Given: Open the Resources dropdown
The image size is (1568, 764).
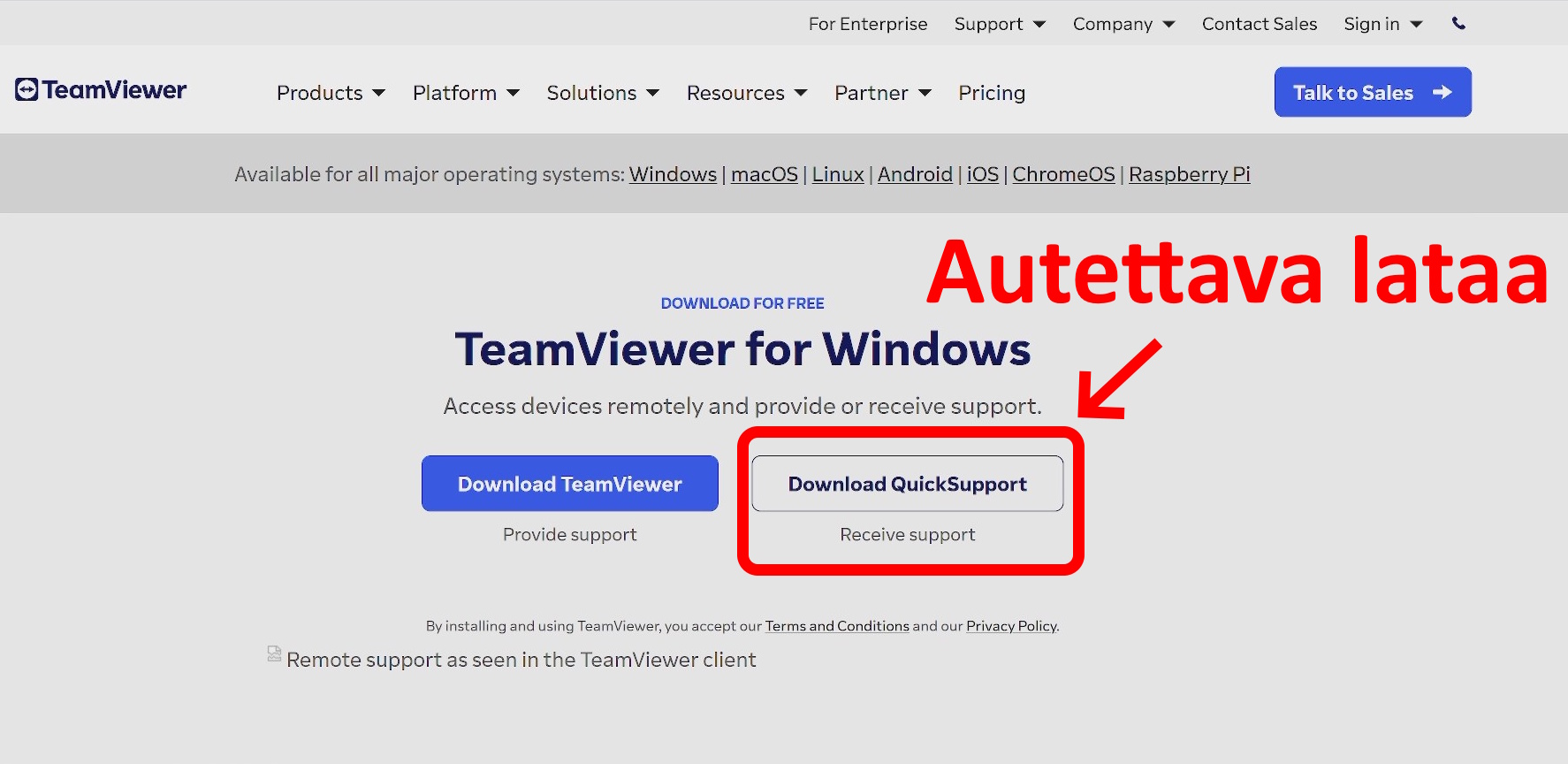Looking at the screenshot, I should point(747,93).
